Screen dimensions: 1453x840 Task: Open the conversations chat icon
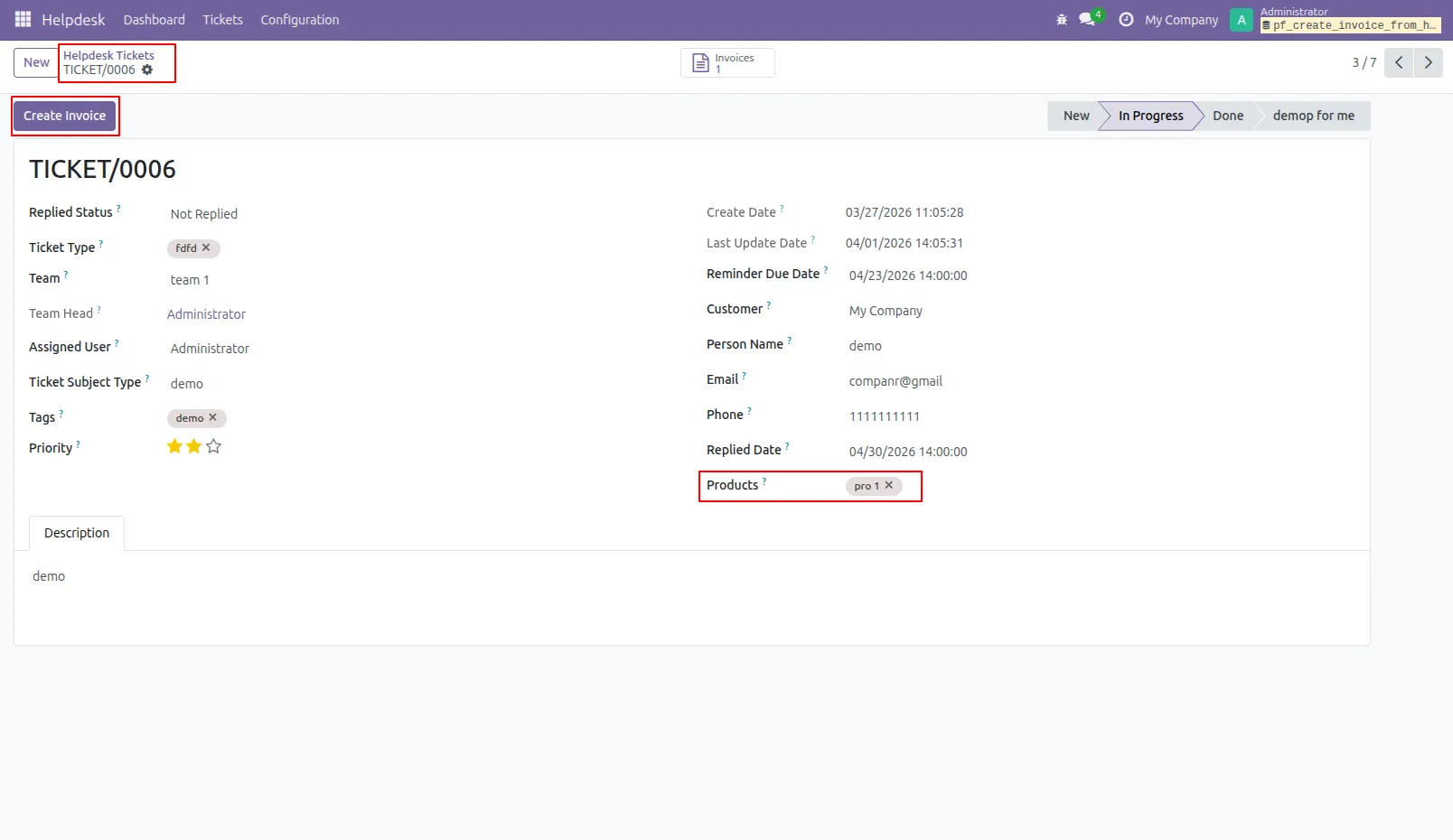point(1087,19)
